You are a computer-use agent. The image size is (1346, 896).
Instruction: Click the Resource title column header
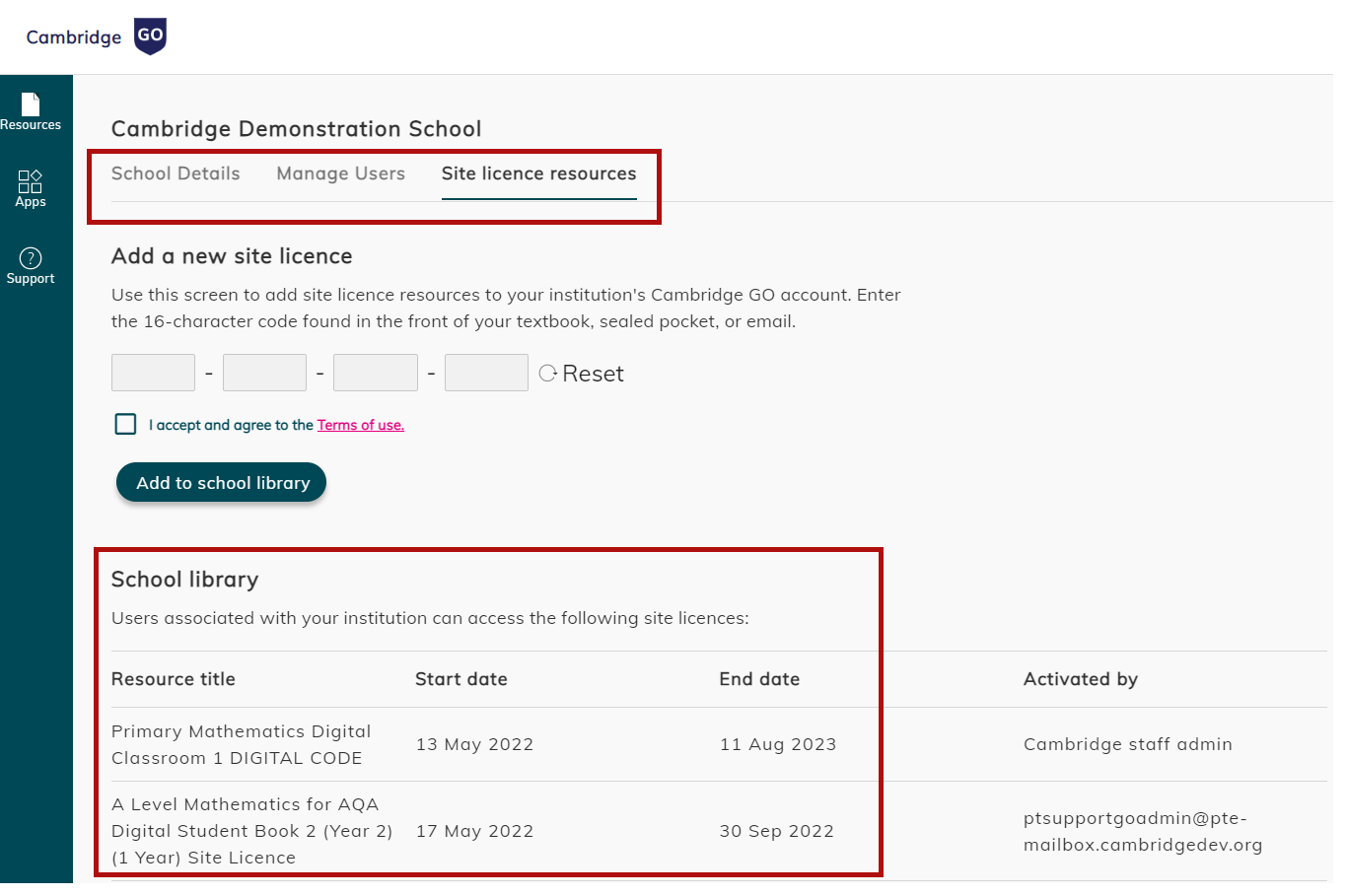(173, 678)
